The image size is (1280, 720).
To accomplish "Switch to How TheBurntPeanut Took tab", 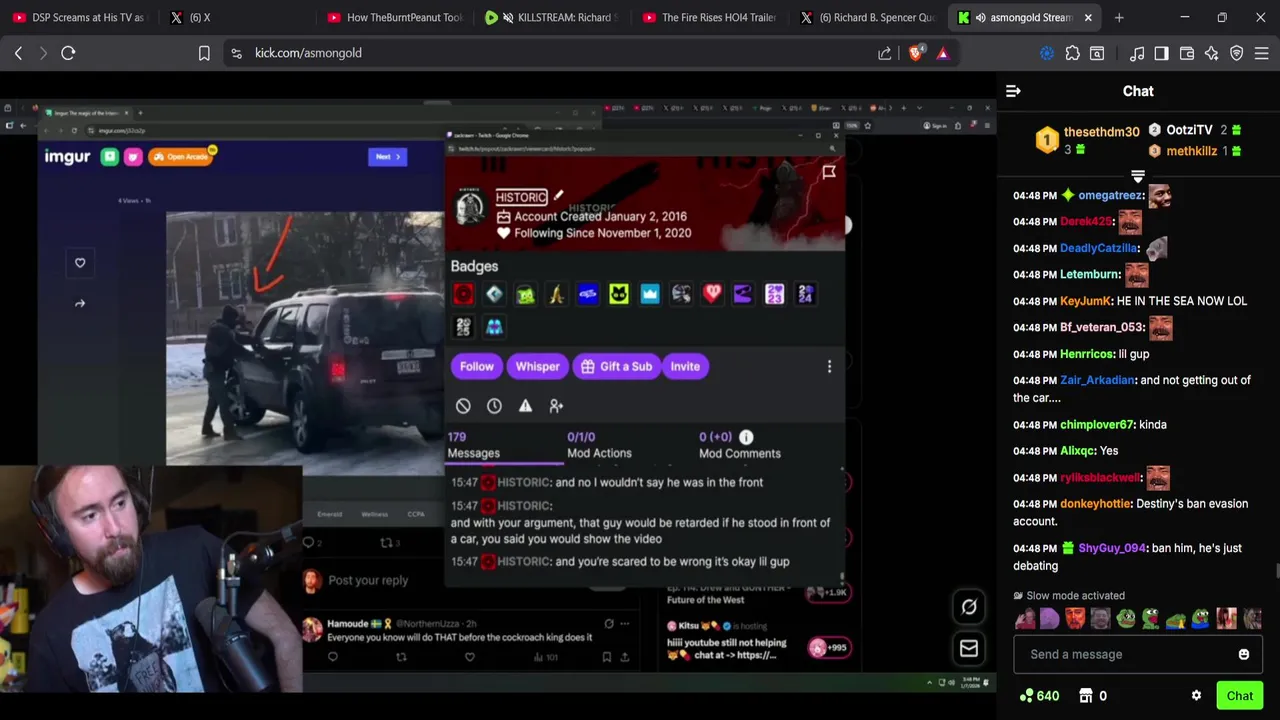I will (x=395, y=17).
